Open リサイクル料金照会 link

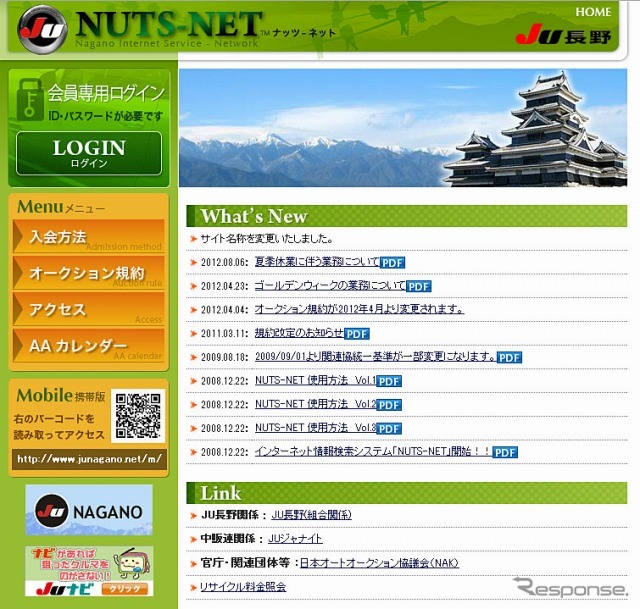pyautogui.click(x=243, y=587)
